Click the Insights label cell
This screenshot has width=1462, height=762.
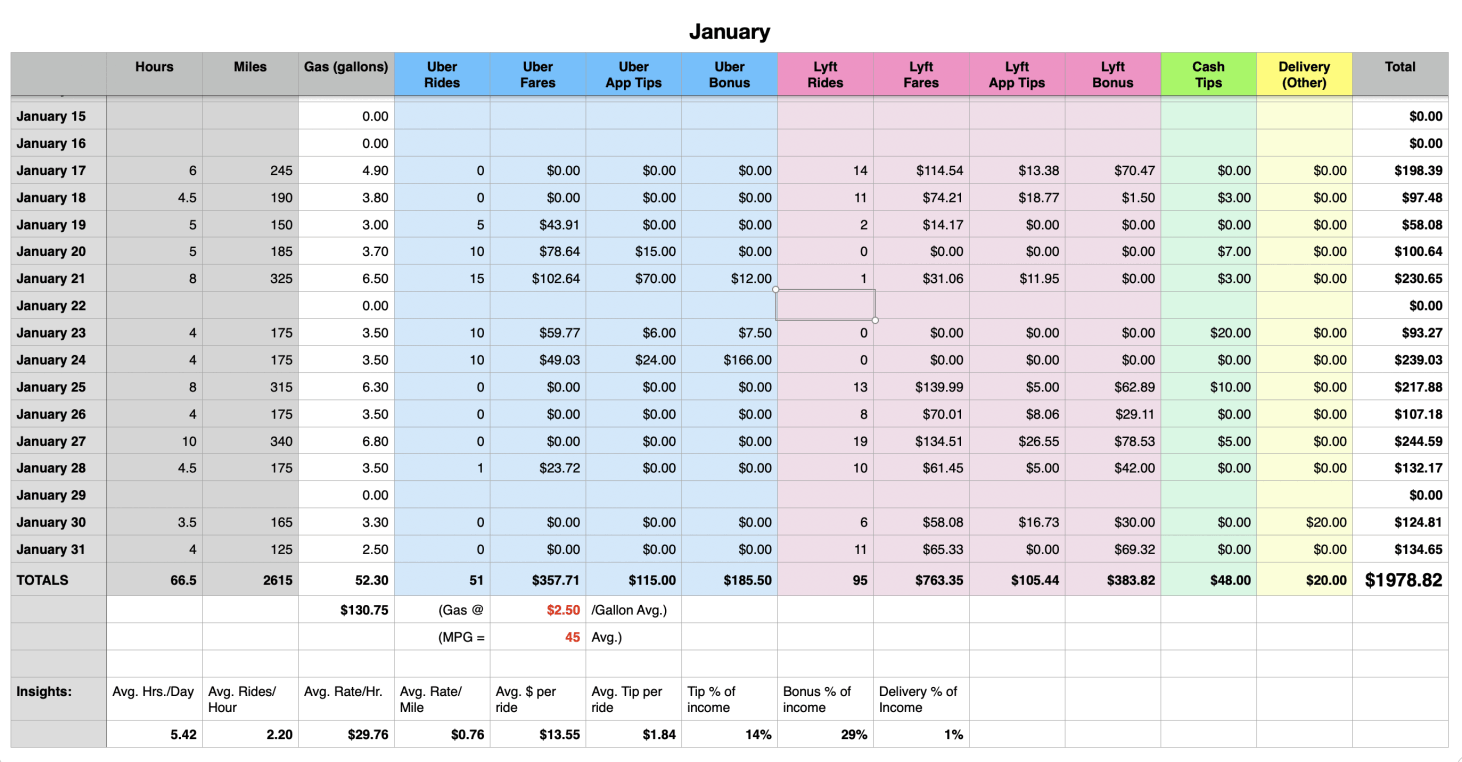click(x=44, y=691)
